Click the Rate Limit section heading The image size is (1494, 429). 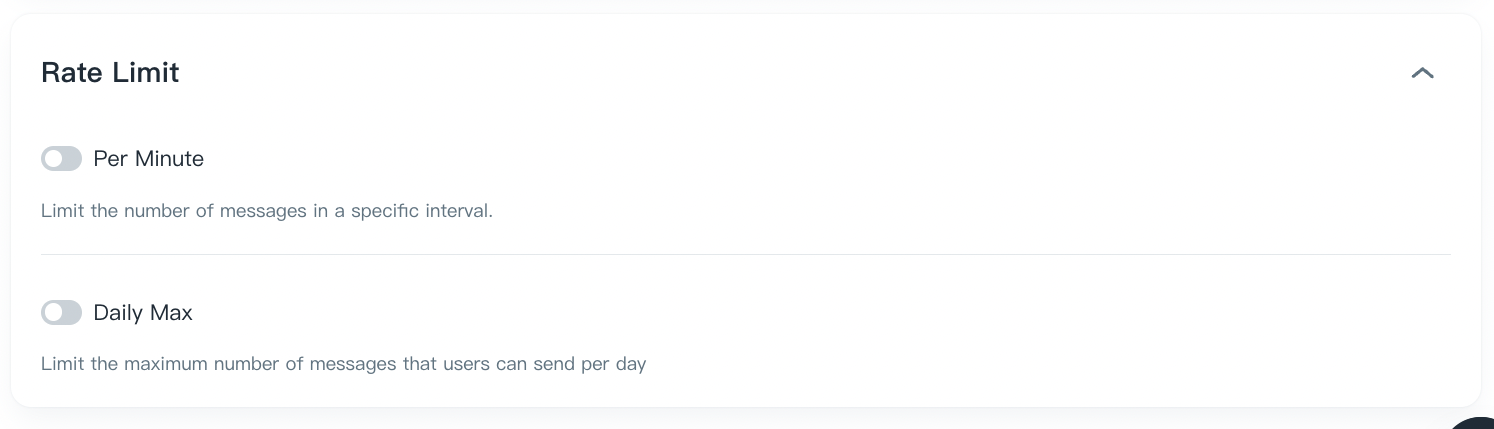click(110, 73)
